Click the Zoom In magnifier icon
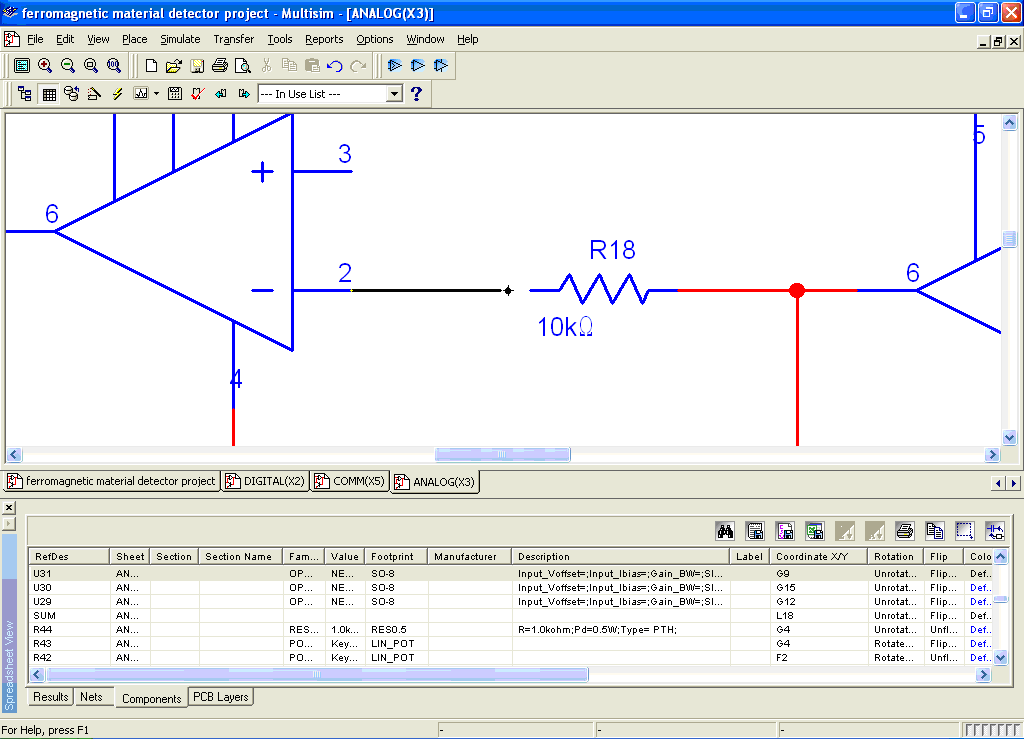The image size is (1025, 739). [x=45, y=66]
